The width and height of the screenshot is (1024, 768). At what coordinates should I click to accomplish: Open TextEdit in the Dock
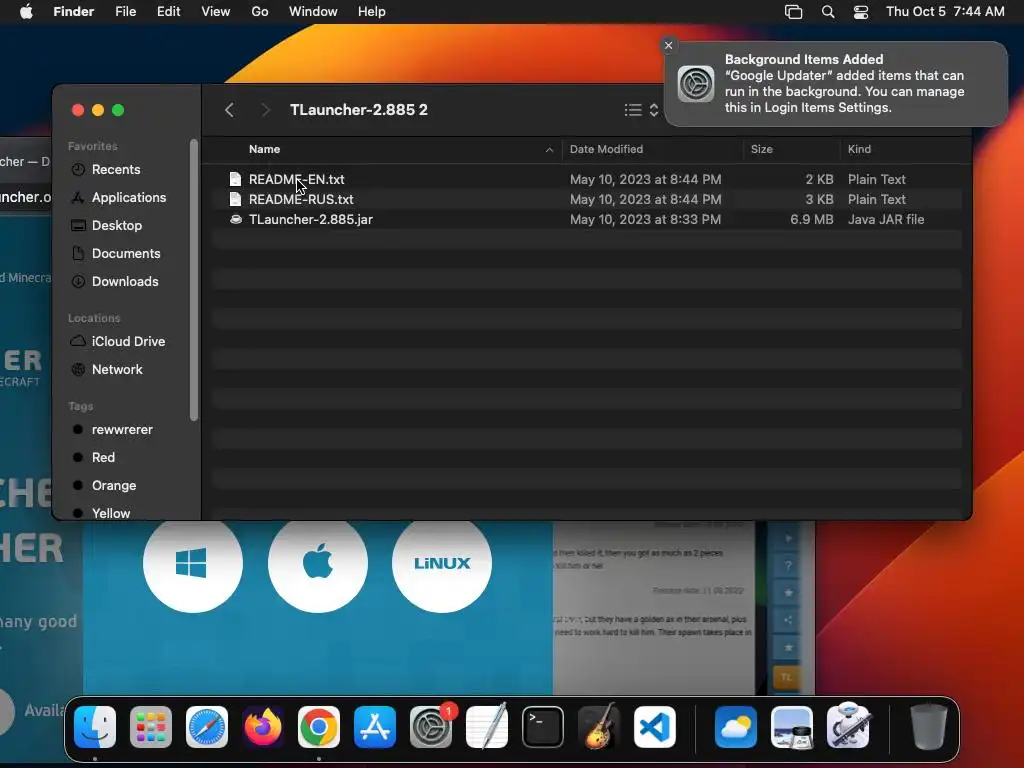pyautogui.click(x=487, y=727)
